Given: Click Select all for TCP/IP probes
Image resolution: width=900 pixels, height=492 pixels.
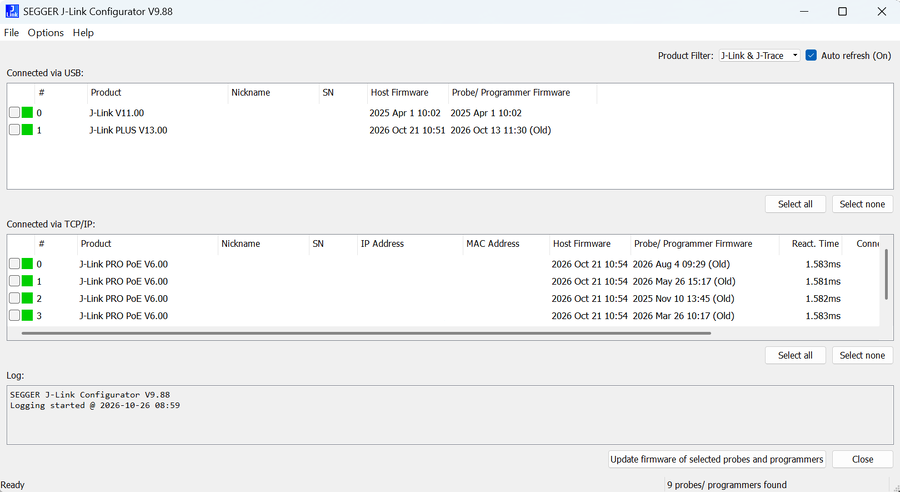Looking at the screenshot, I should pyautogui.click(x=795, y=355).
